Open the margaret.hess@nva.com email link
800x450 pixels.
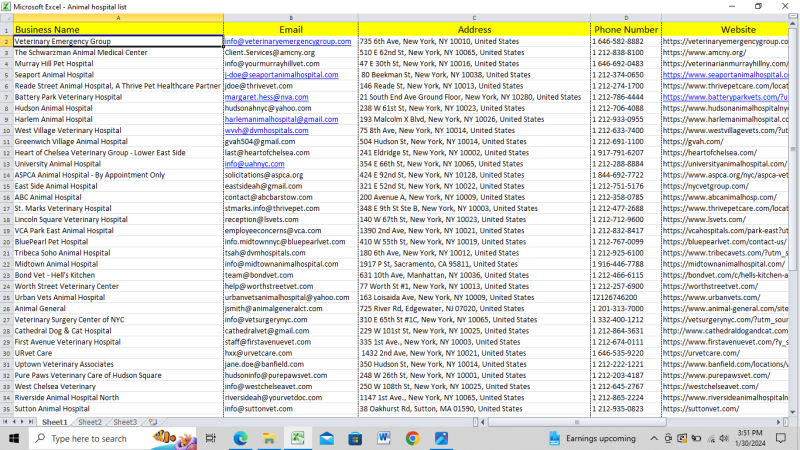pyautogui.click(x=266, y=97)
